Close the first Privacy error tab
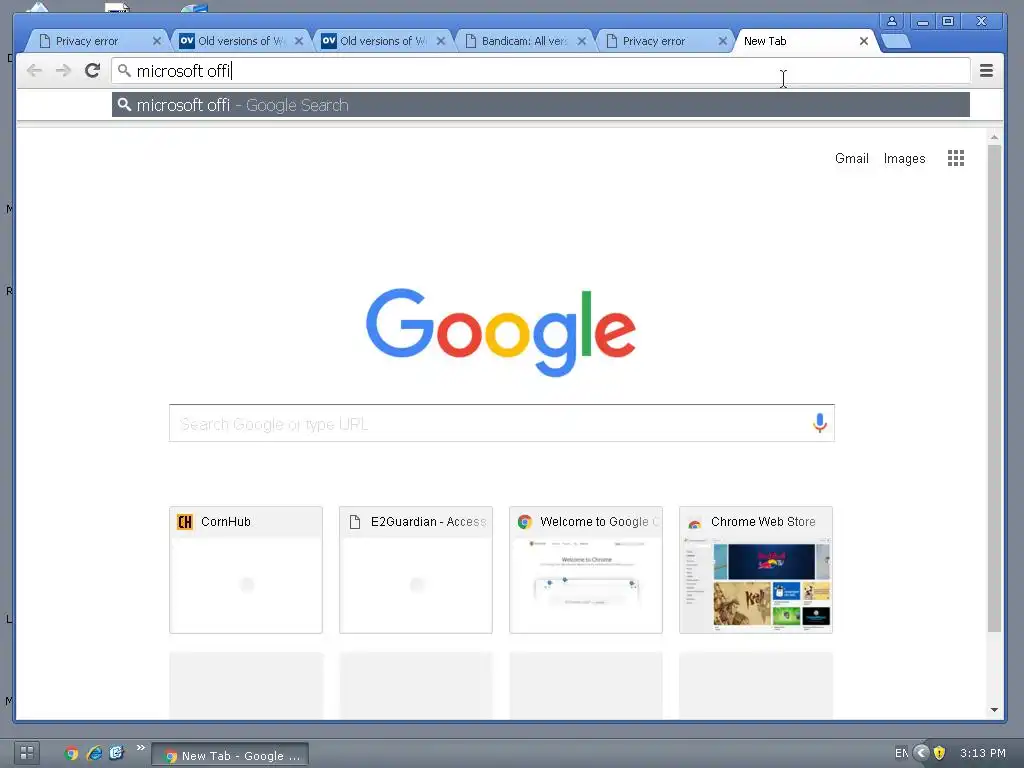Image resolution: width=1024 pixels, height=768 pixels. [x=157, y=41]
